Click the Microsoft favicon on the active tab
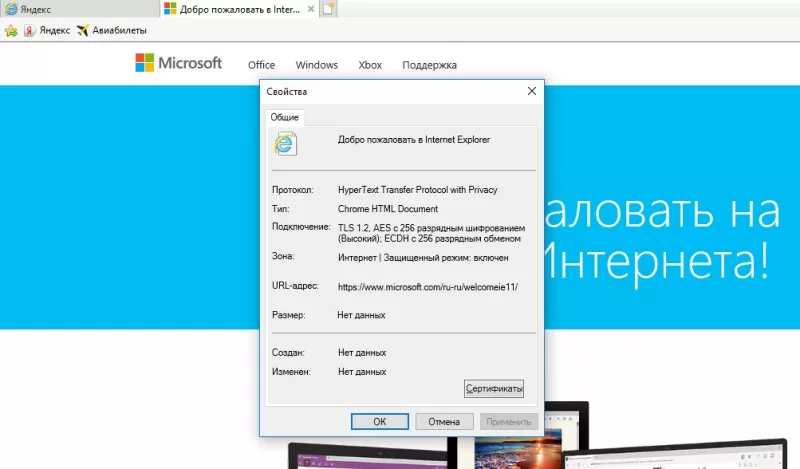Image resolution: width=800 pixels, height=469 pixels. point(170,9)
